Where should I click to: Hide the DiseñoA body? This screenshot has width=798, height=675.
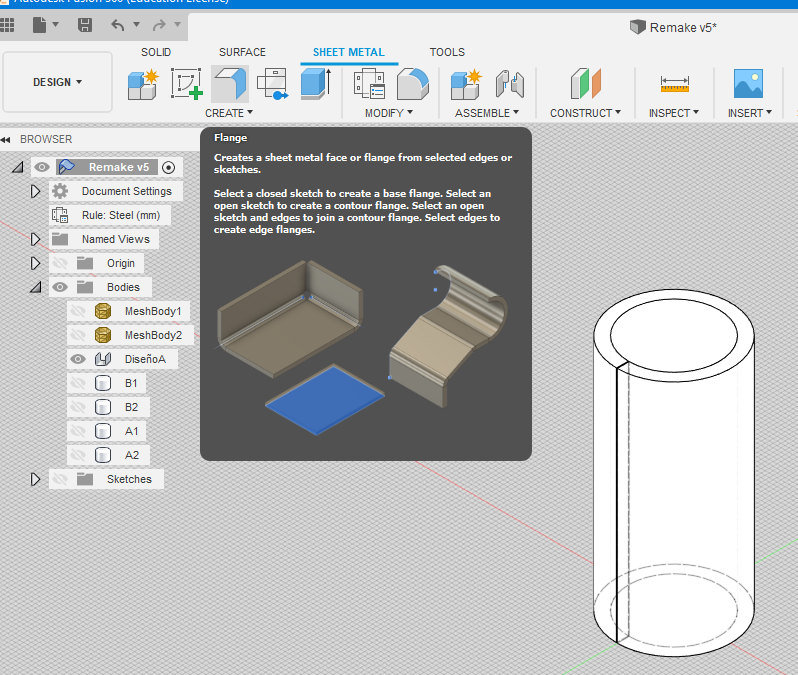[x=78, y=359]
